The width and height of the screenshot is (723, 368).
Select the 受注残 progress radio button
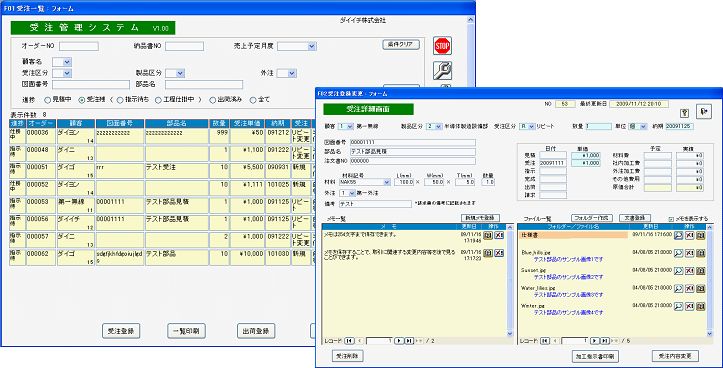pyautogui.click(x=82, y=100)
